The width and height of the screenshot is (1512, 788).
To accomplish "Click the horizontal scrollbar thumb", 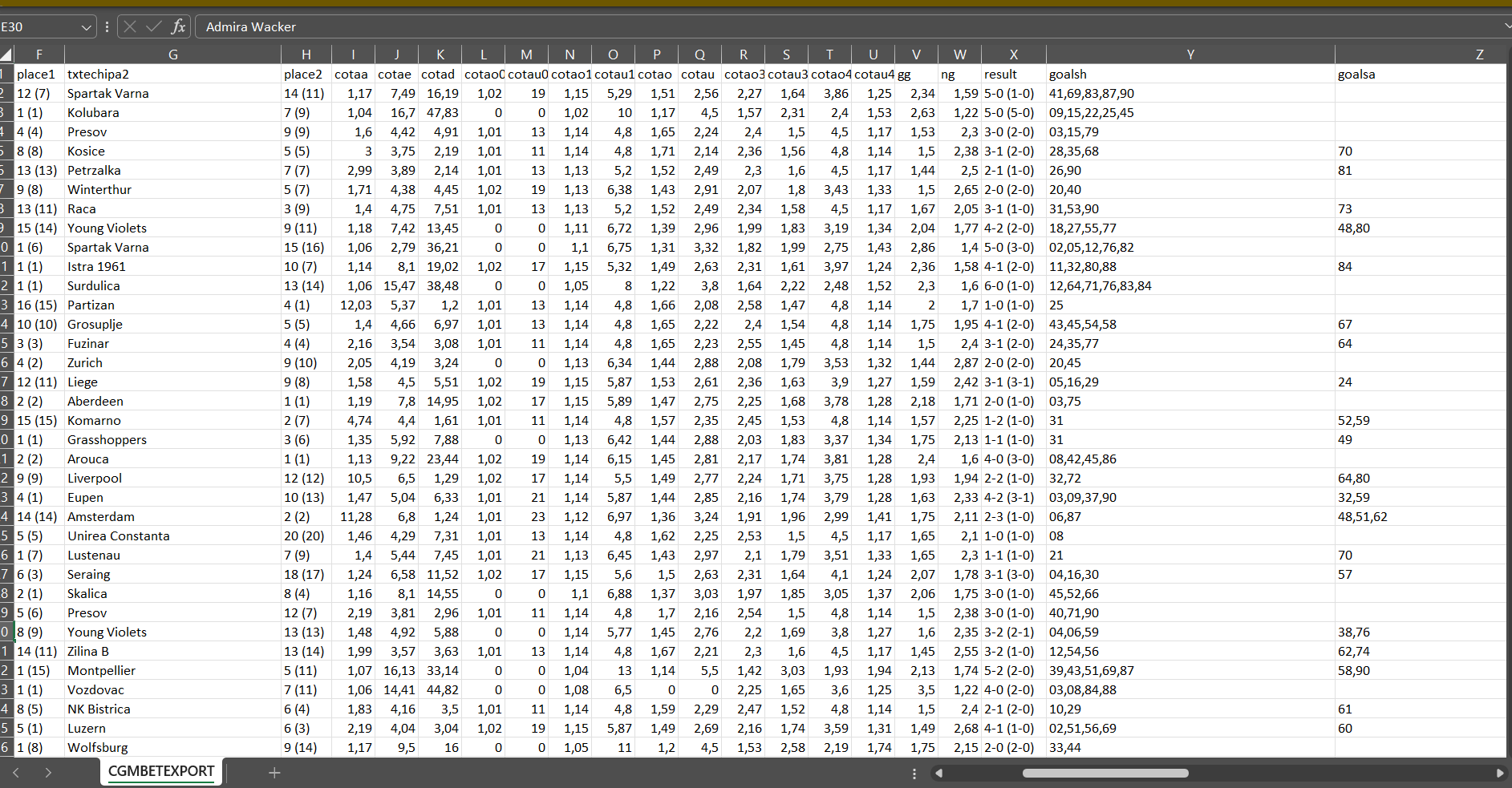I will [x=1105, y=774].
